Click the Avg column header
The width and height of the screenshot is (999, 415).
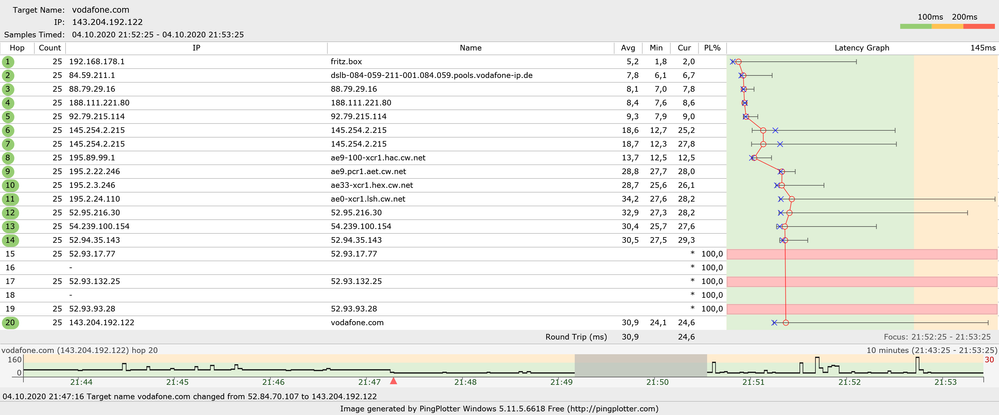[x=628, y=48]
